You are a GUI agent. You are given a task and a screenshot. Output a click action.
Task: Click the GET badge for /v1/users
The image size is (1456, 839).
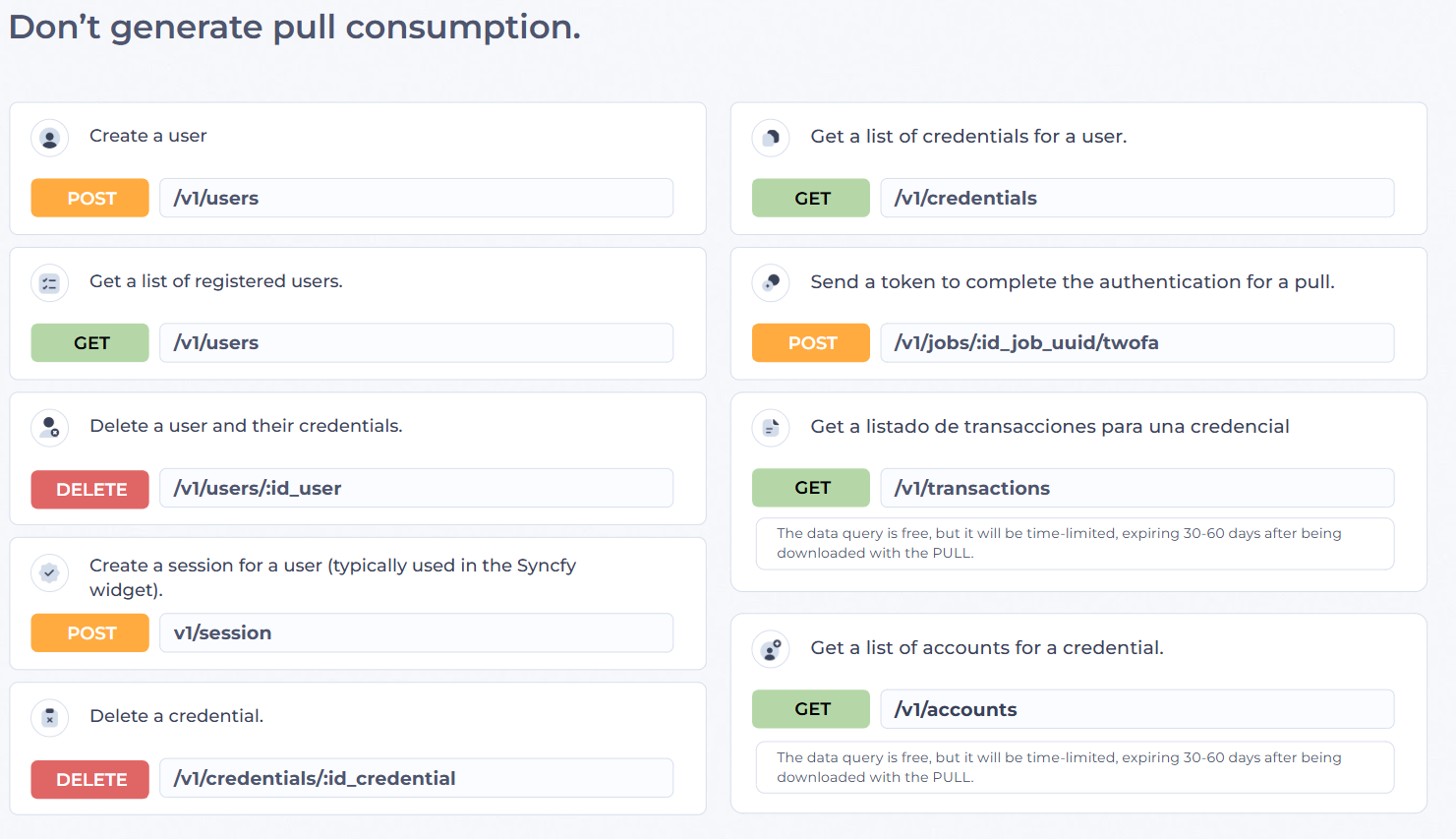tap(90, 342)
